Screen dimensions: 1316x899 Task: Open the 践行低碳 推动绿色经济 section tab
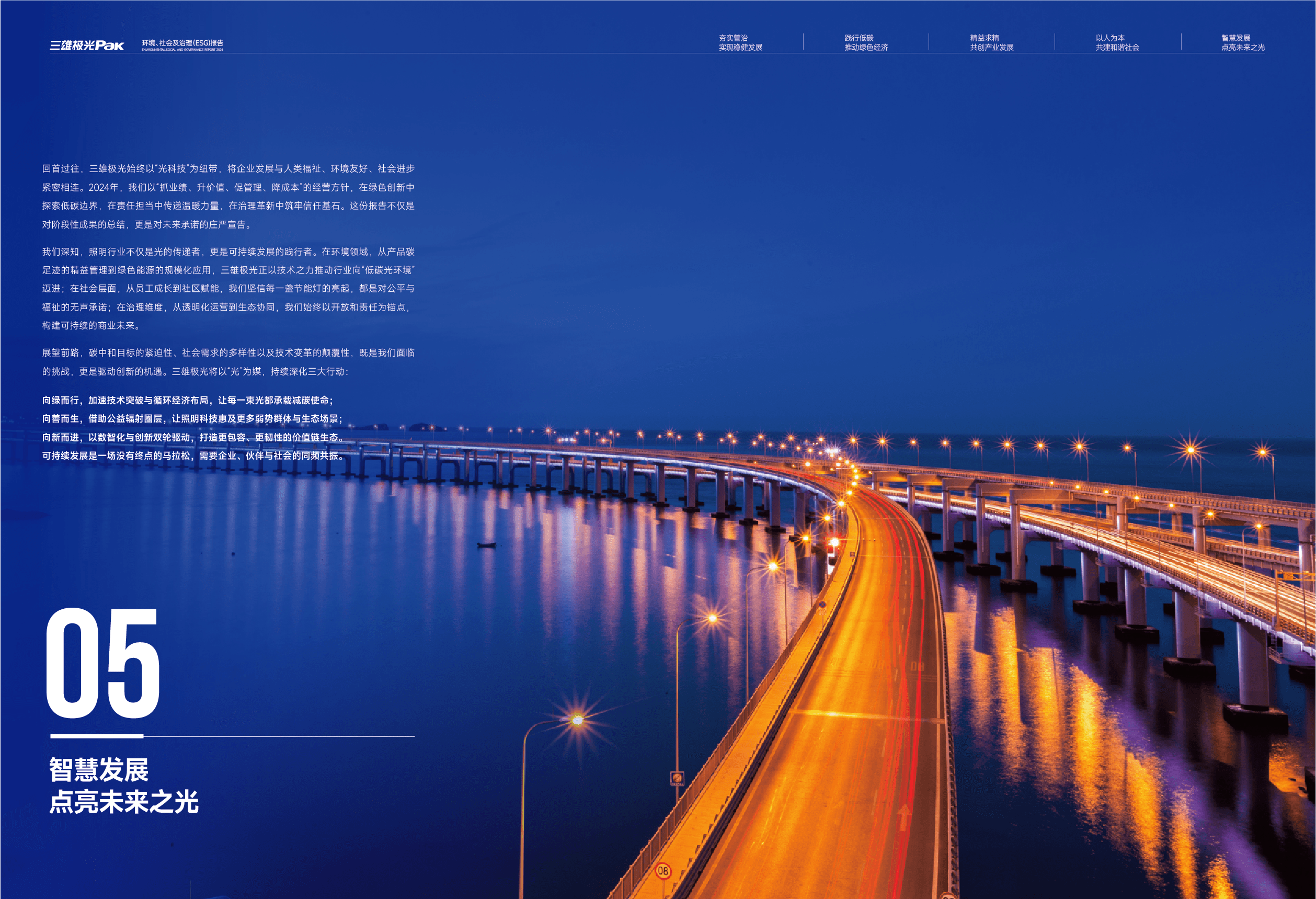coord(866,42)
